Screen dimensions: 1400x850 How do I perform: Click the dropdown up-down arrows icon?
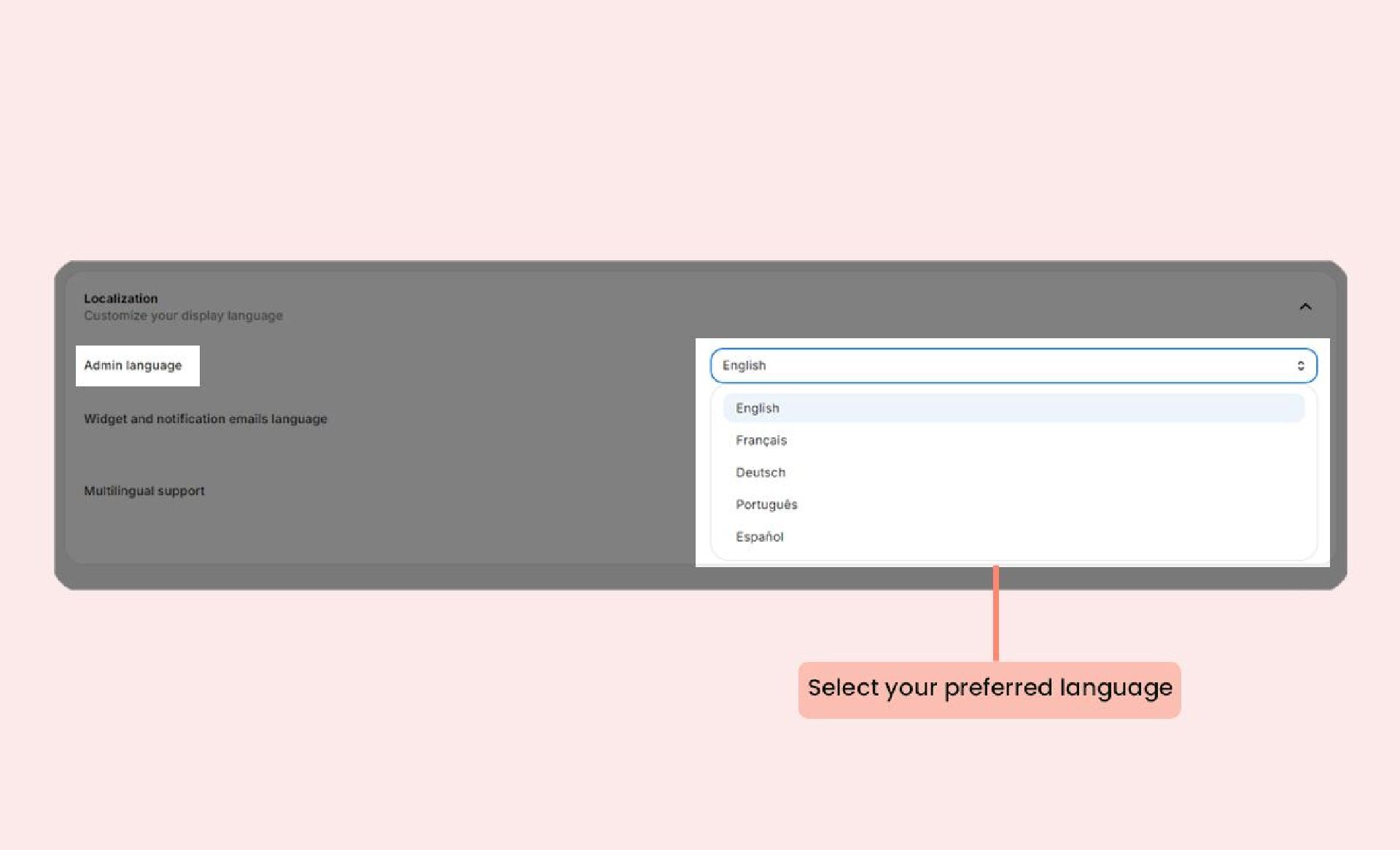click(1300, 365)
